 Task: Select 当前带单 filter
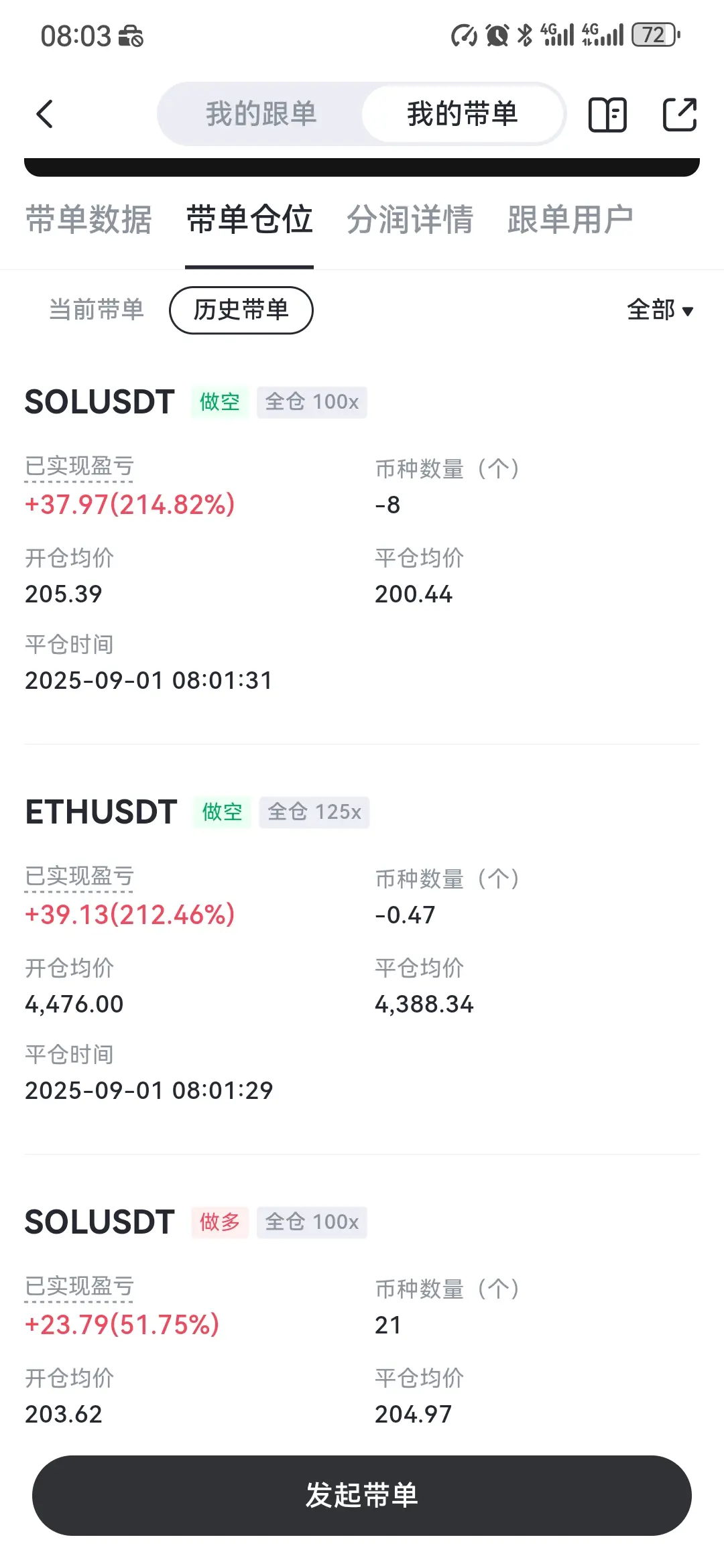pyautogui.click(x=97, y=310)
